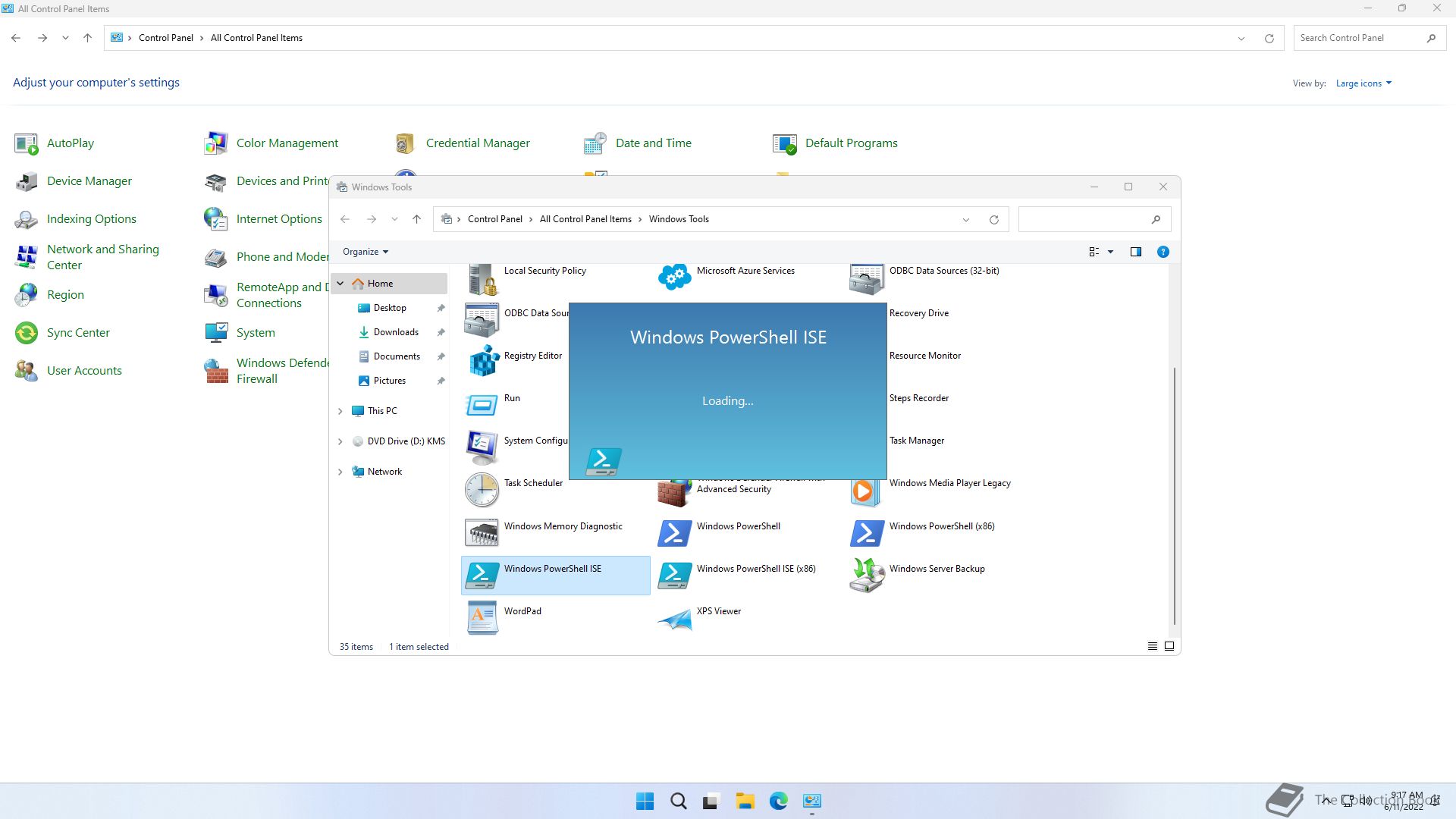
Task: Open WordPad icon
Action: [x=482, y=618]
